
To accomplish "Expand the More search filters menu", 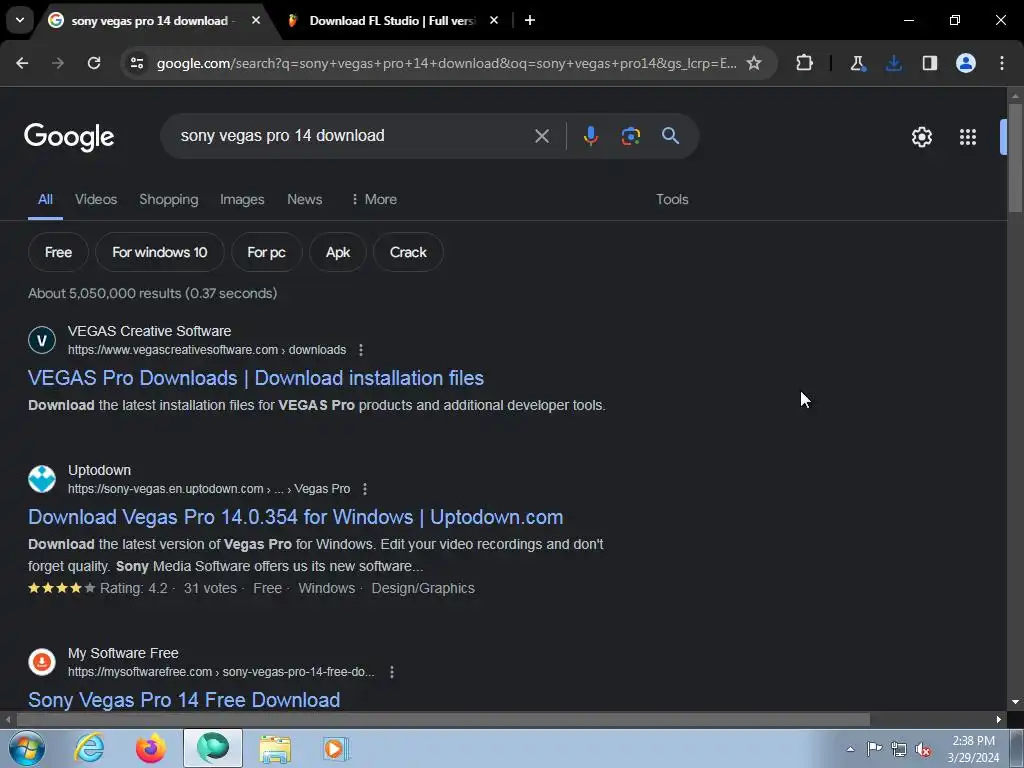I will (374, 199).
